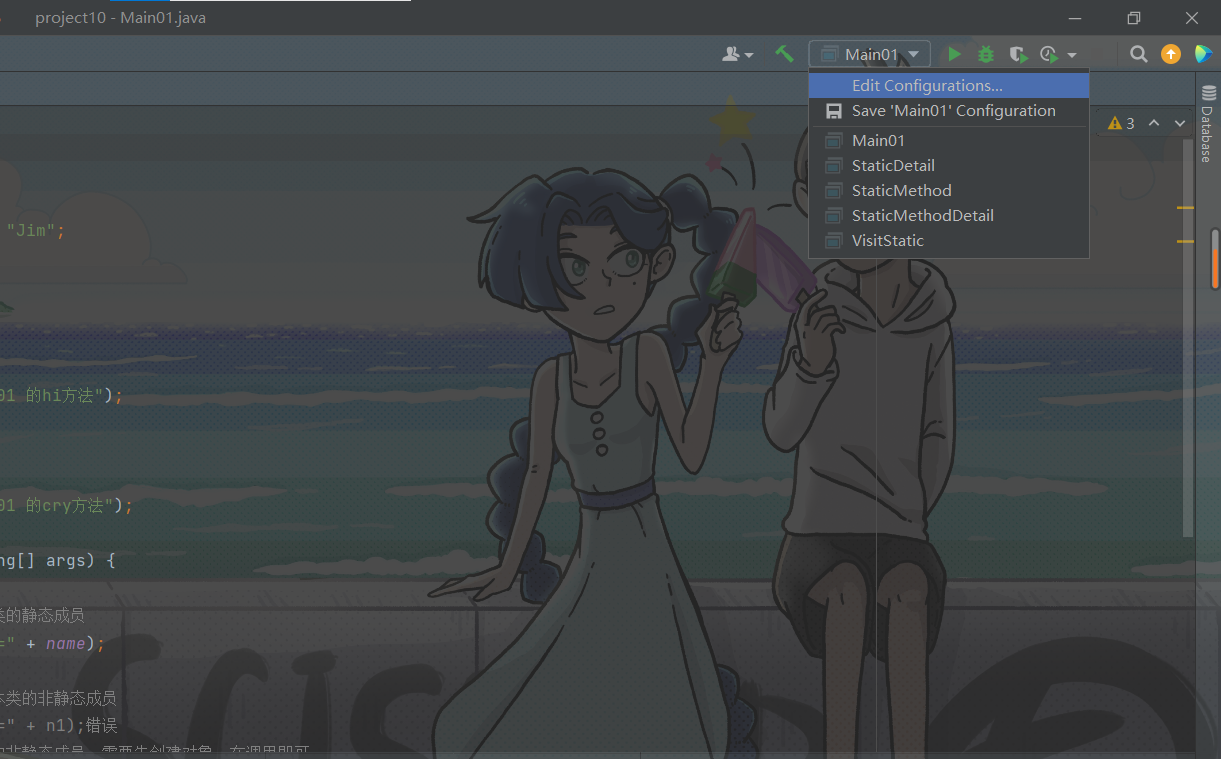Click the name variable in code
The width and height of the screenshot is (1221, 759).
[65, 643]
